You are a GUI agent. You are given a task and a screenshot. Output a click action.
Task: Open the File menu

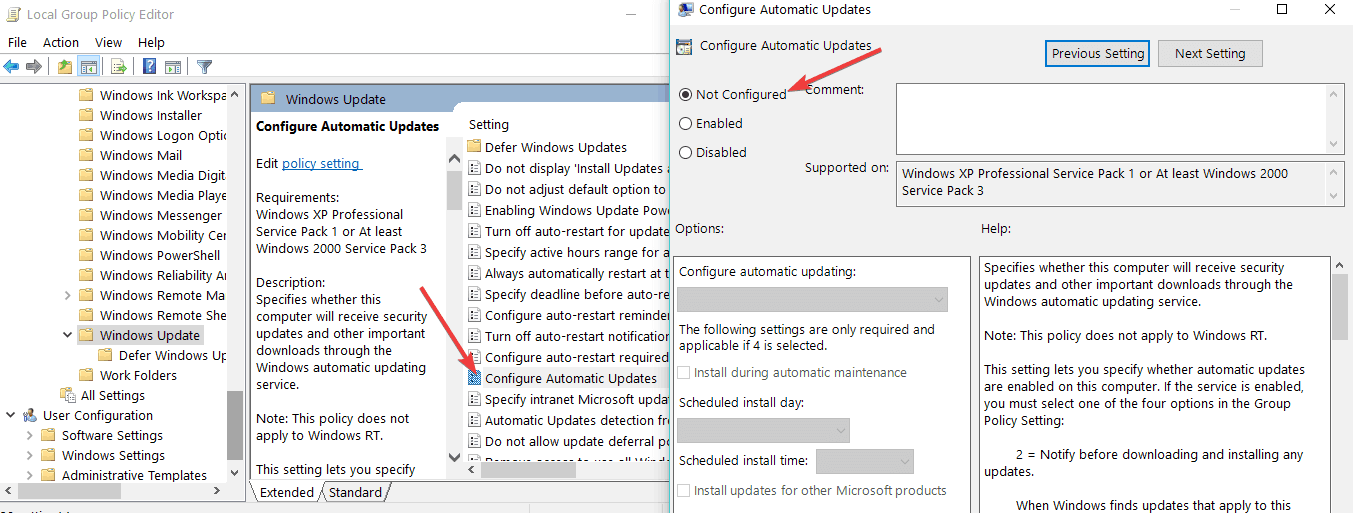coord(17,42)
